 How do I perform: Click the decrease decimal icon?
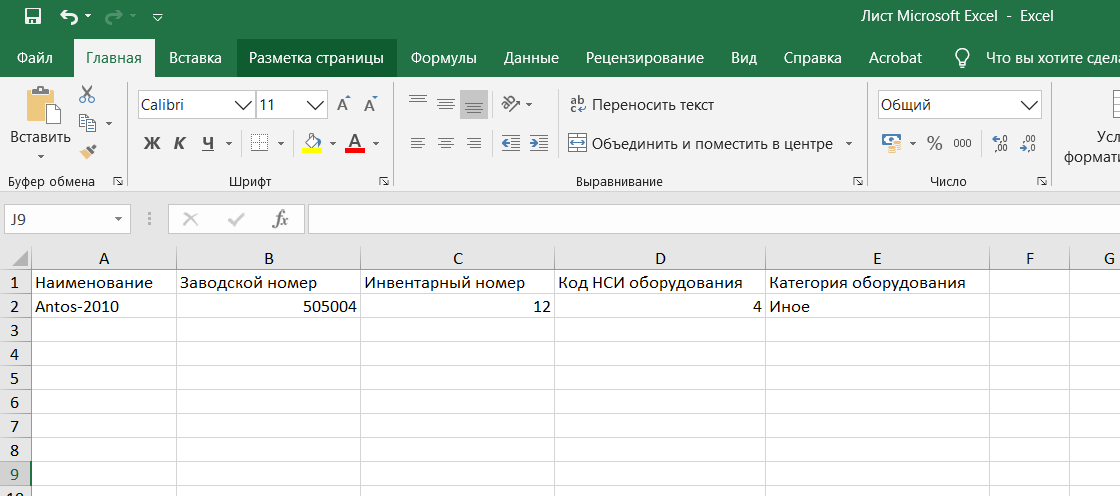coord(1029,144)
